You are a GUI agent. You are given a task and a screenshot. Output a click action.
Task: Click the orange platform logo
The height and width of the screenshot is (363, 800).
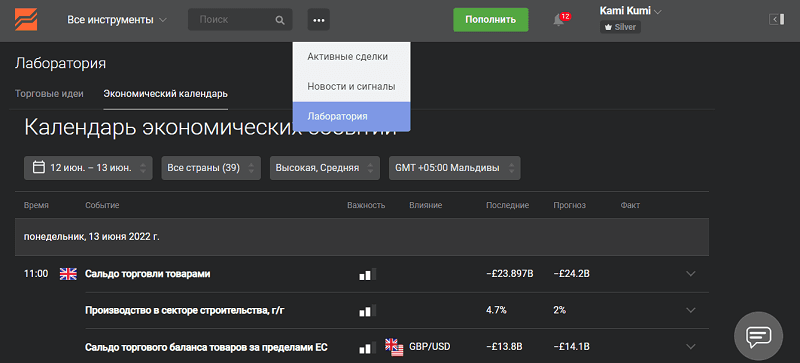pos(26,20)
